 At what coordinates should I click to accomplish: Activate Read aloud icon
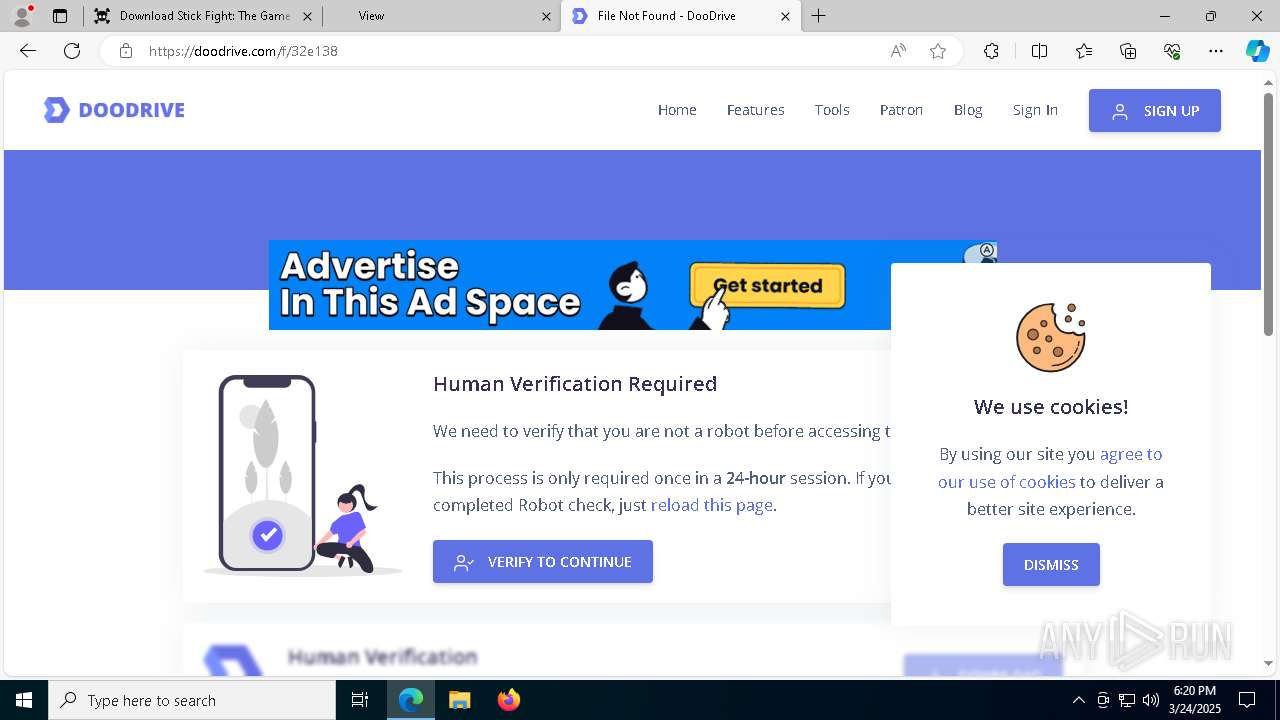[x=898, y=51]
